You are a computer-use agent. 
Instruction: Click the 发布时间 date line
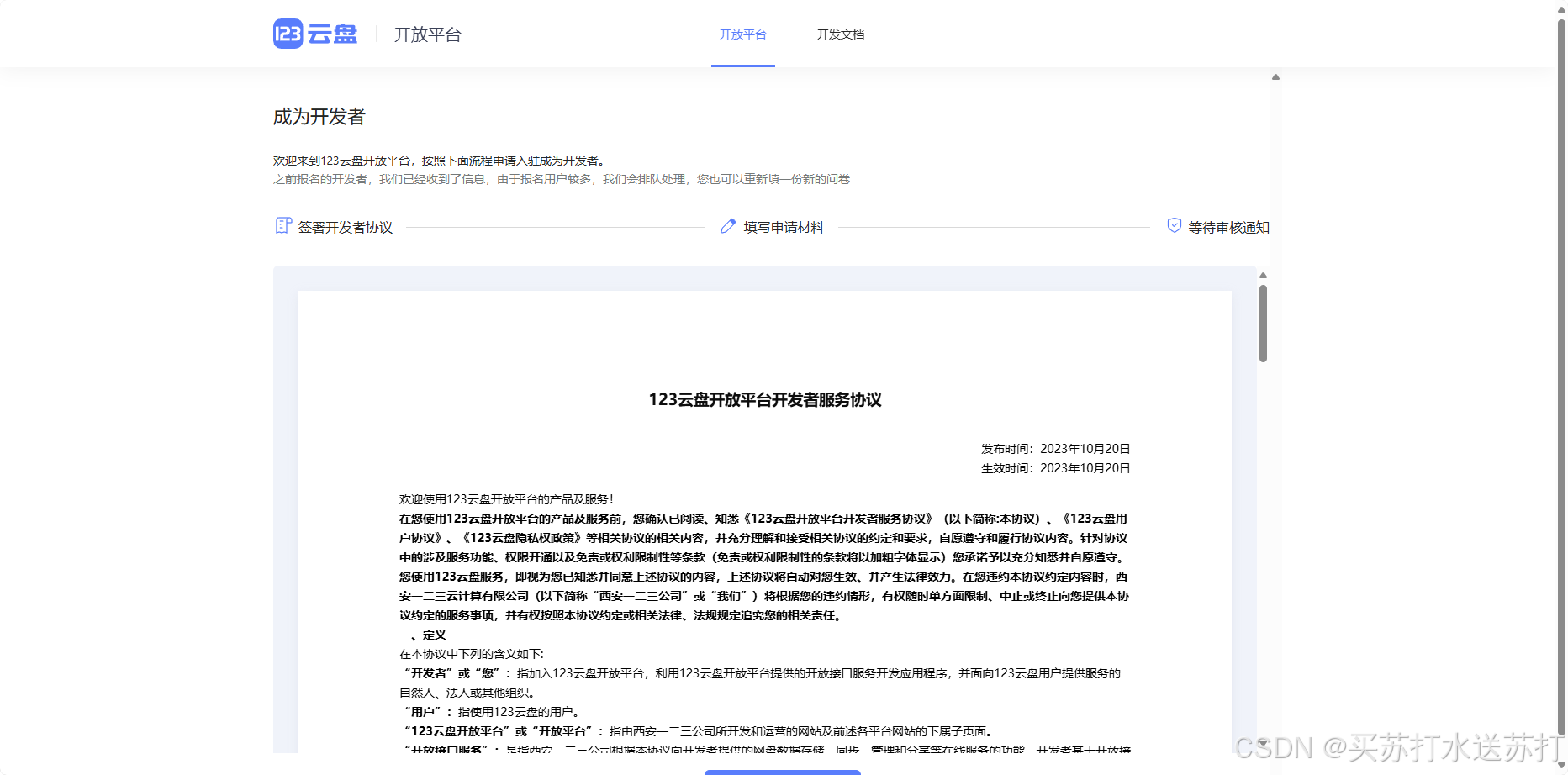[1056, 449]
